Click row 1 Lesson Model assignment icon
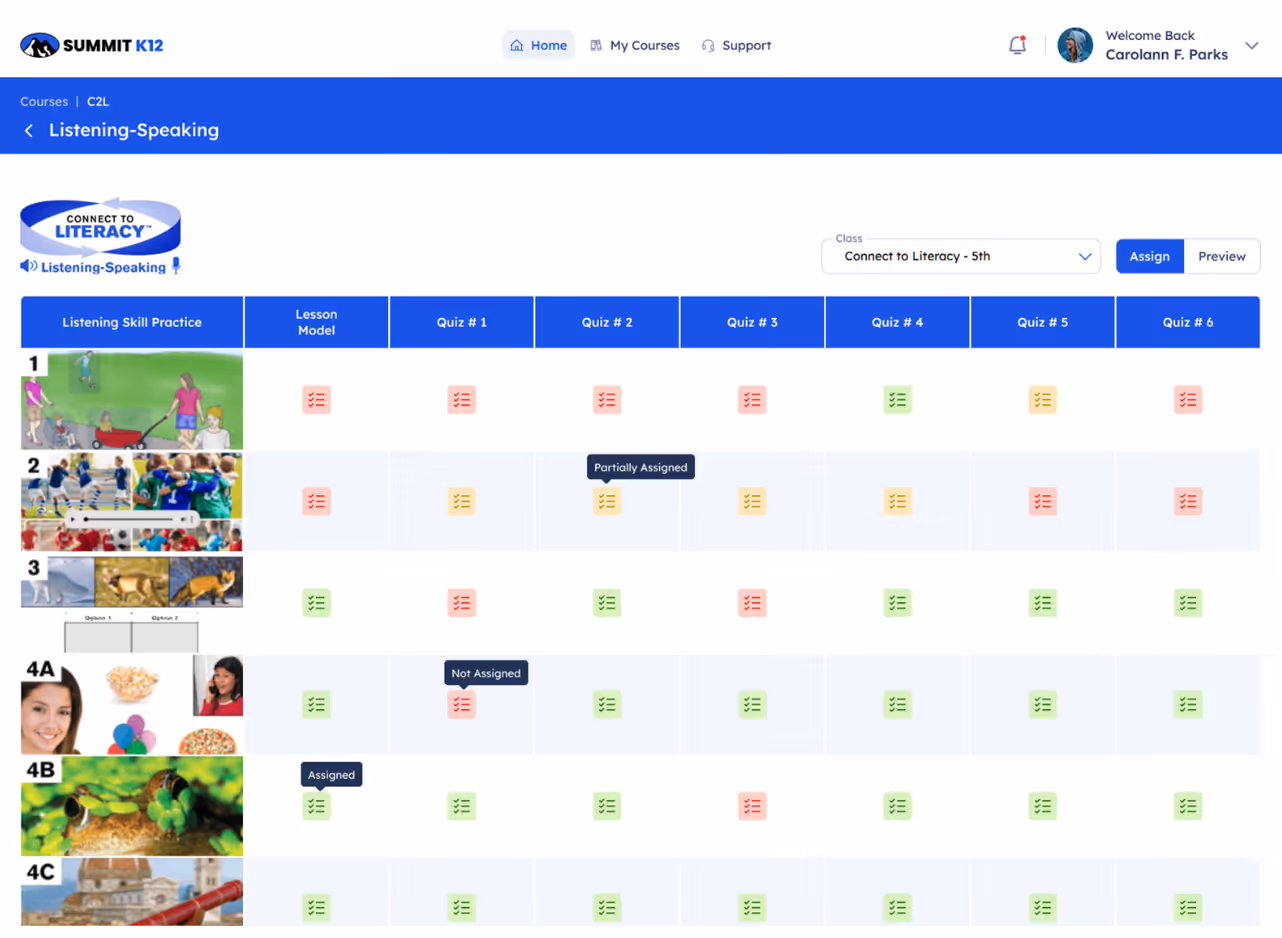 click(x=317, y=400)
